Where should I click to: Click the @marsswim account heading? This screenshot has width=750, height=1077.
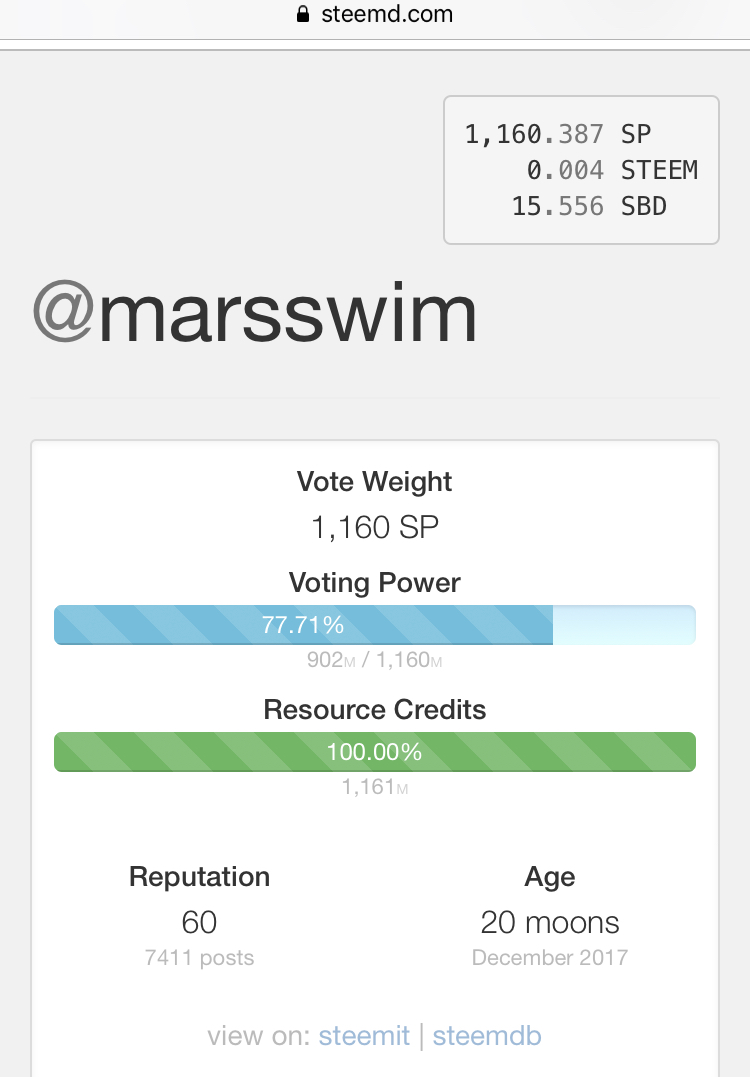[x=255, y=313]
